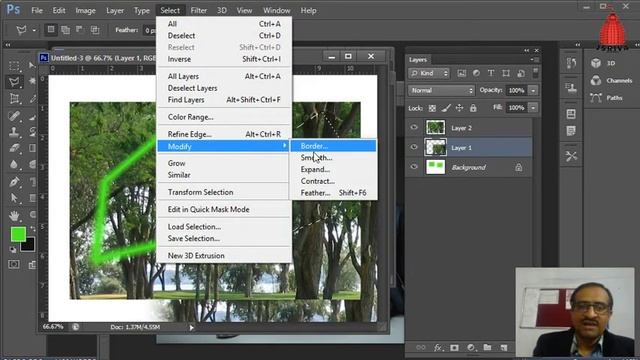640x360 pixels.
Task: Open the Opacity slider arrow
Action: coord(533,90)
